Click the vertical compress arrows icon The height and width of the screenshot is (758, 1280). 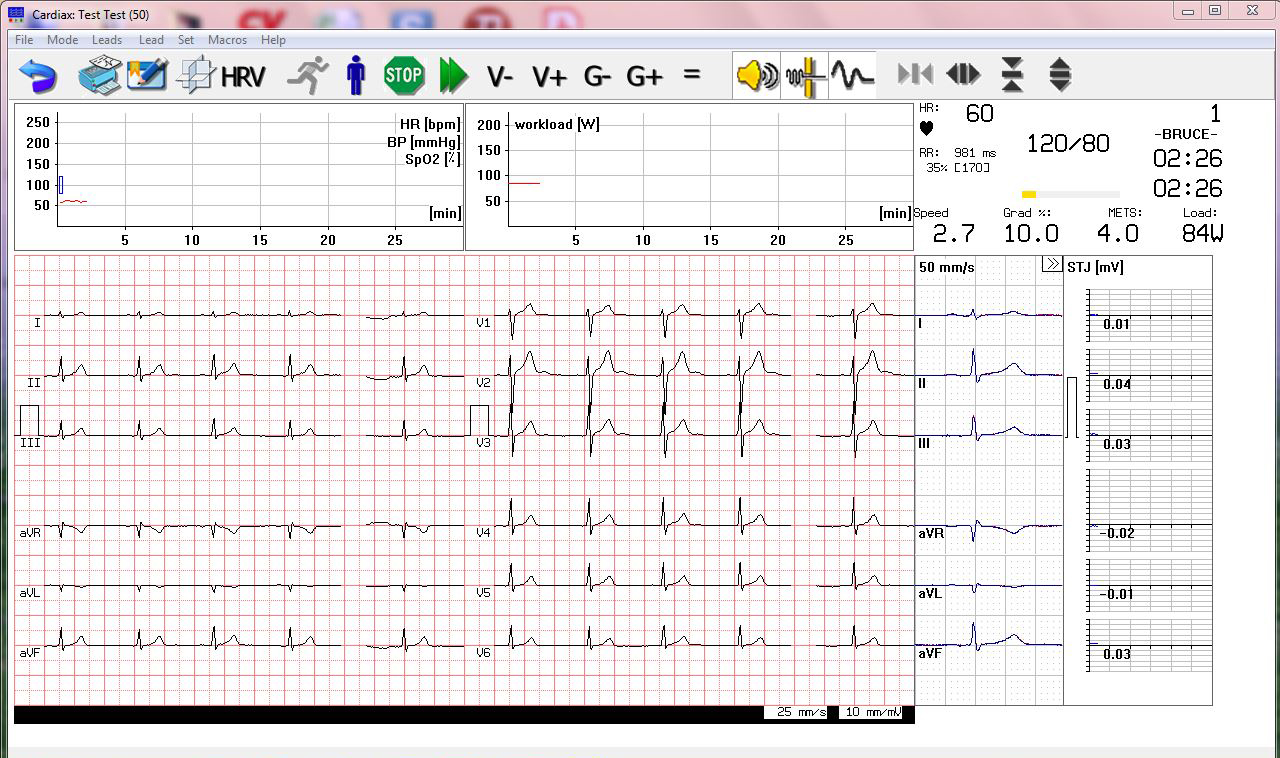pyautogui.click(x=1012, y=76)
